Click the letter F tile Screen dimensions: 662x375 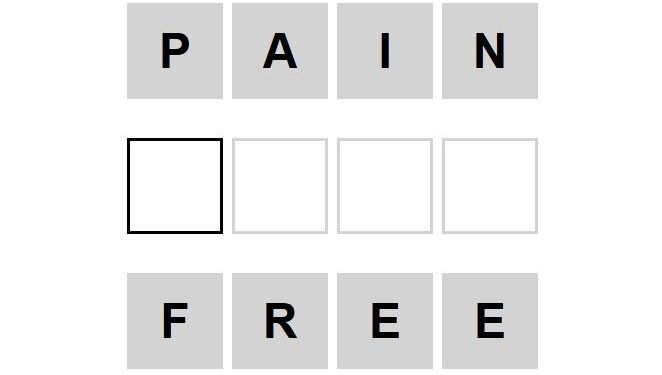click(x=175, y=321)
